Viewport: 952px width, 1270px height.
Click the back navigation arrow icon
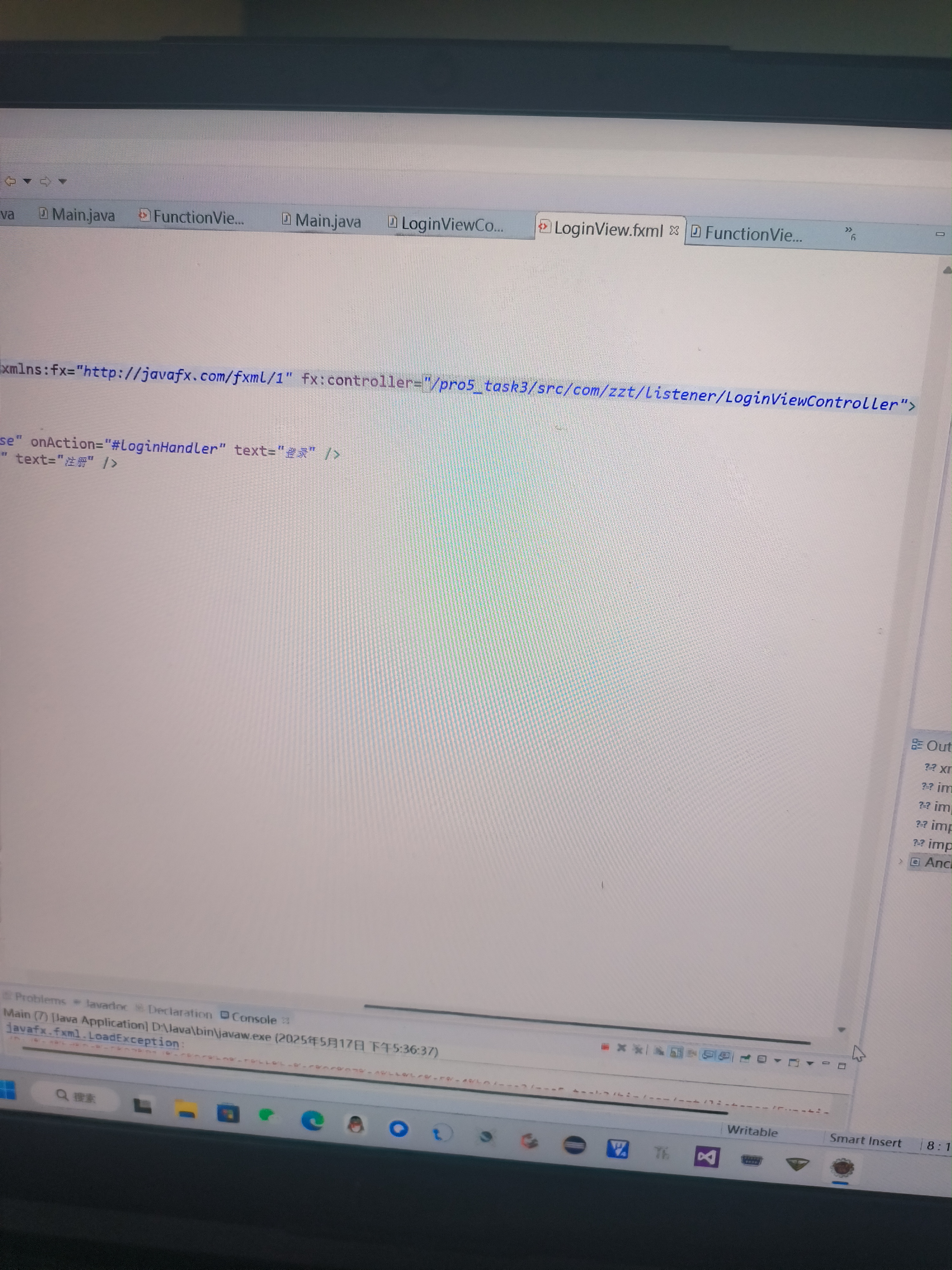tap(10, 181)
